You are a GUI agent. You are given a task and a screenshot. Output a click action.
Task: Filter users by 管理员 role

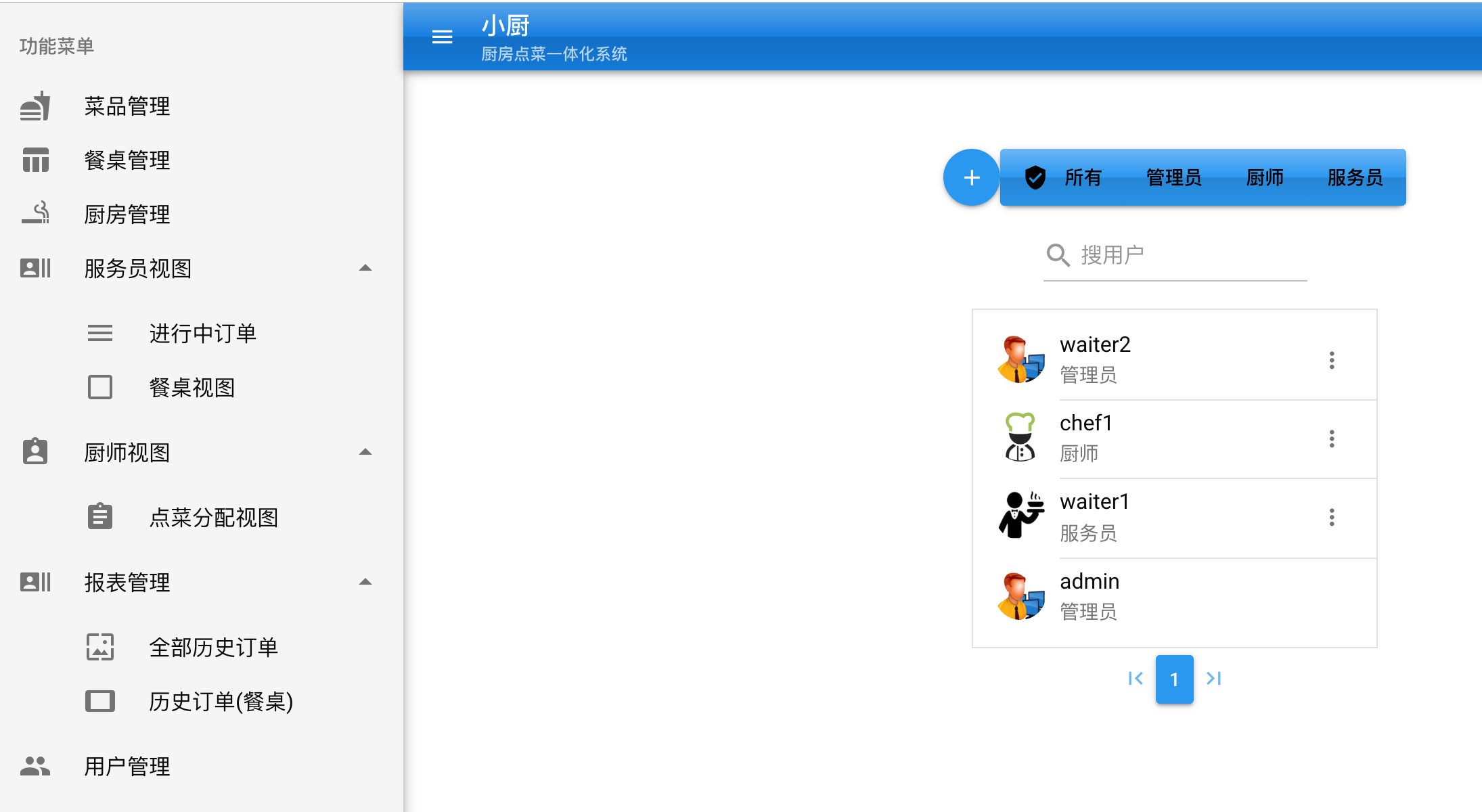coord(1173,177)
